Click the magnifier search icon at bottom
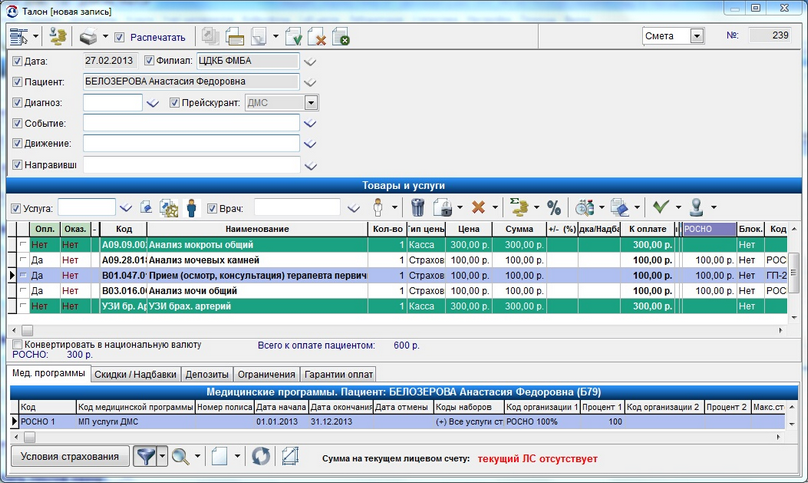This screenshot has width=808, height=483. [180, 456]
